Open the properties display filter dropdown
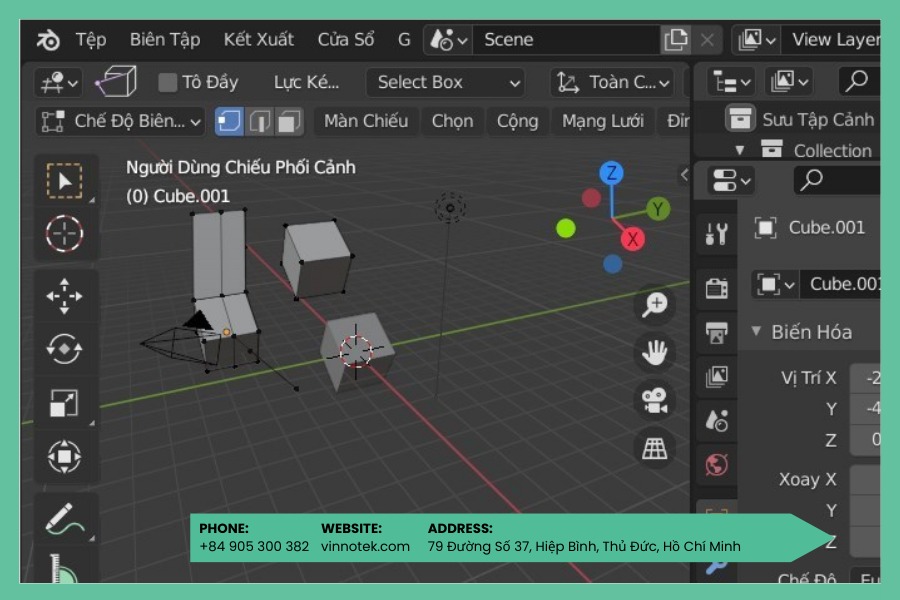This screenshot has width=900, height=600. [x=731, y=180]
